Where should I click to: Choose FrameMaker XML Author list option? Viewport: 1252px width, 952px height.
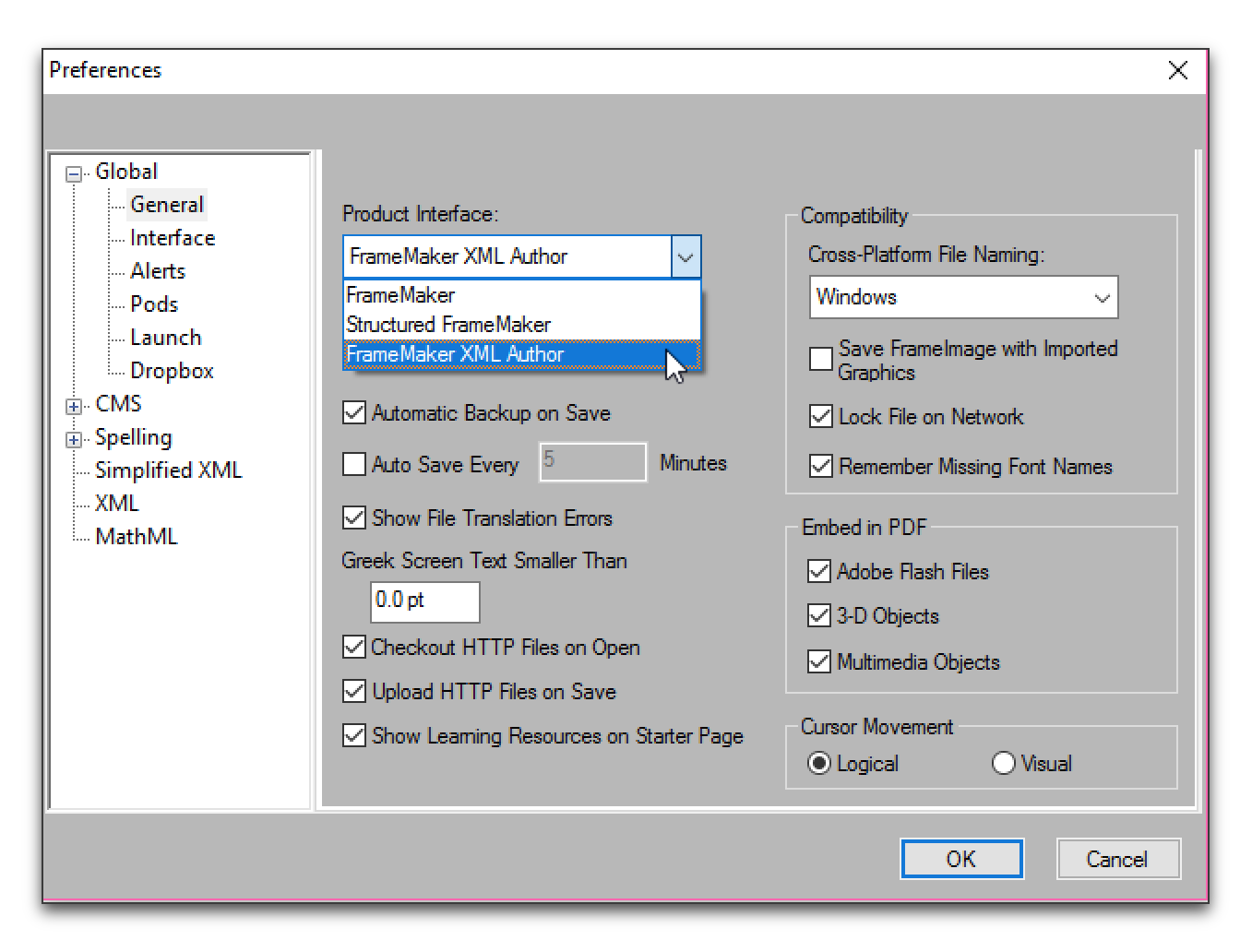521,354
